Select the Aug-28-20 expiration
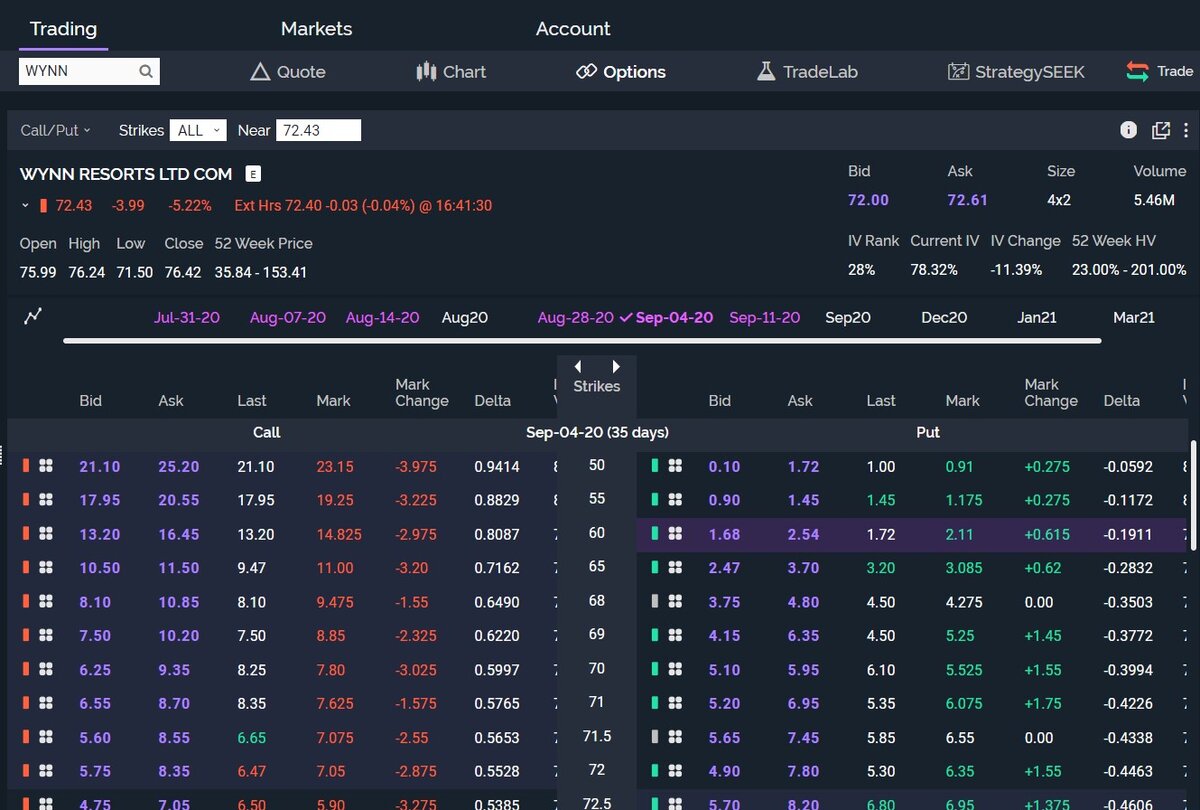This screenshot has height=810, width=1200. (576, 317)
